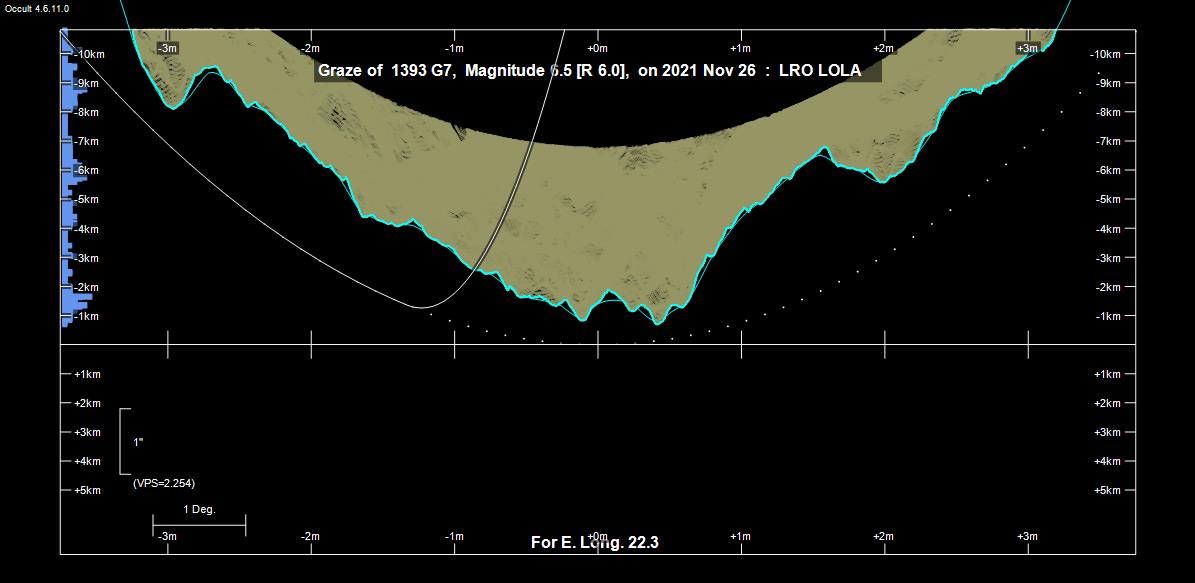1195x583 pixels.
Task: Click the highlighted -3m label on the top axis
Action: pos(168,48)
